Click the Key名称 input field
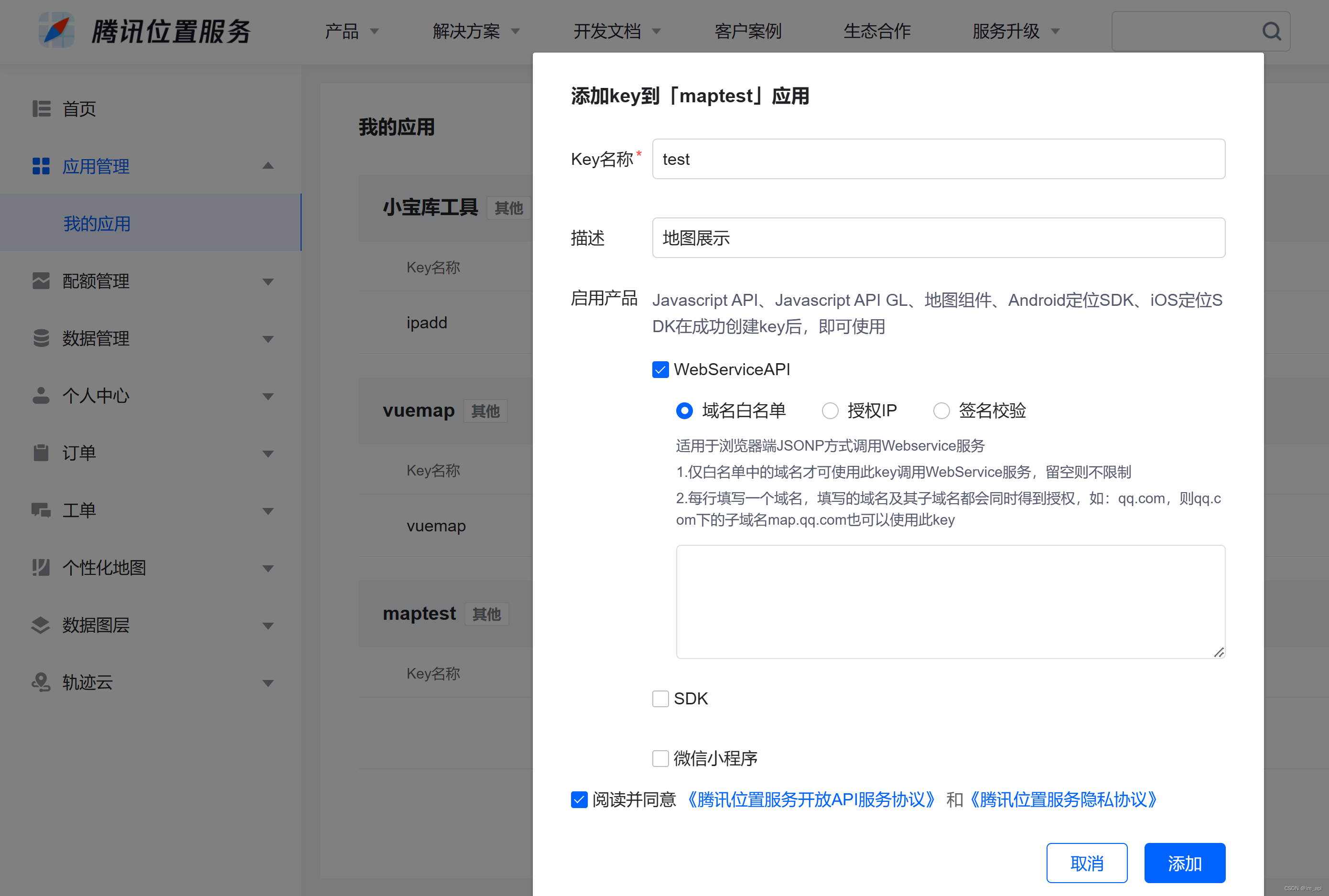 938,159
